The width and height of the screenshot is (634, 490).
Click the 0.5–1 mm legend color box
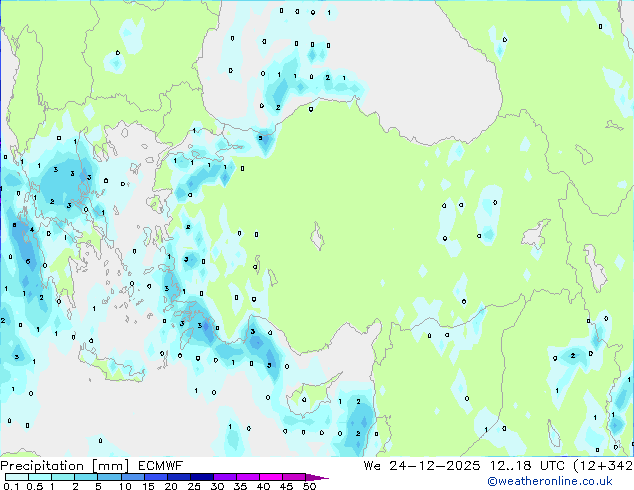tap(40, 477)
